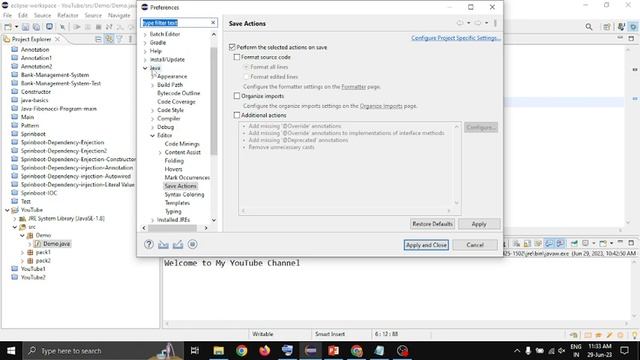Expand the Content Assist node
Viewport: 640px width, 360px height.
pos(160,153)
